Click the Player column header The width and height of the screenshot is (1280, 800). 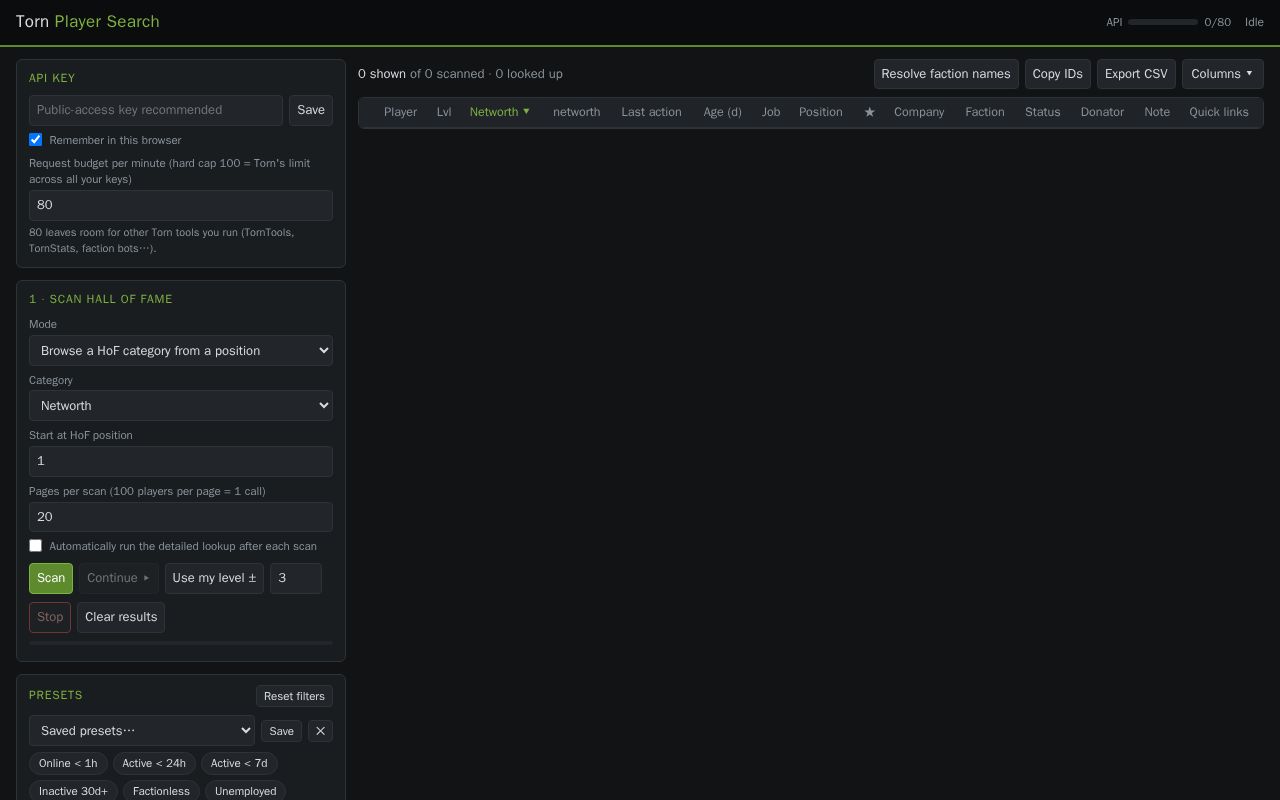click(400, 112)
